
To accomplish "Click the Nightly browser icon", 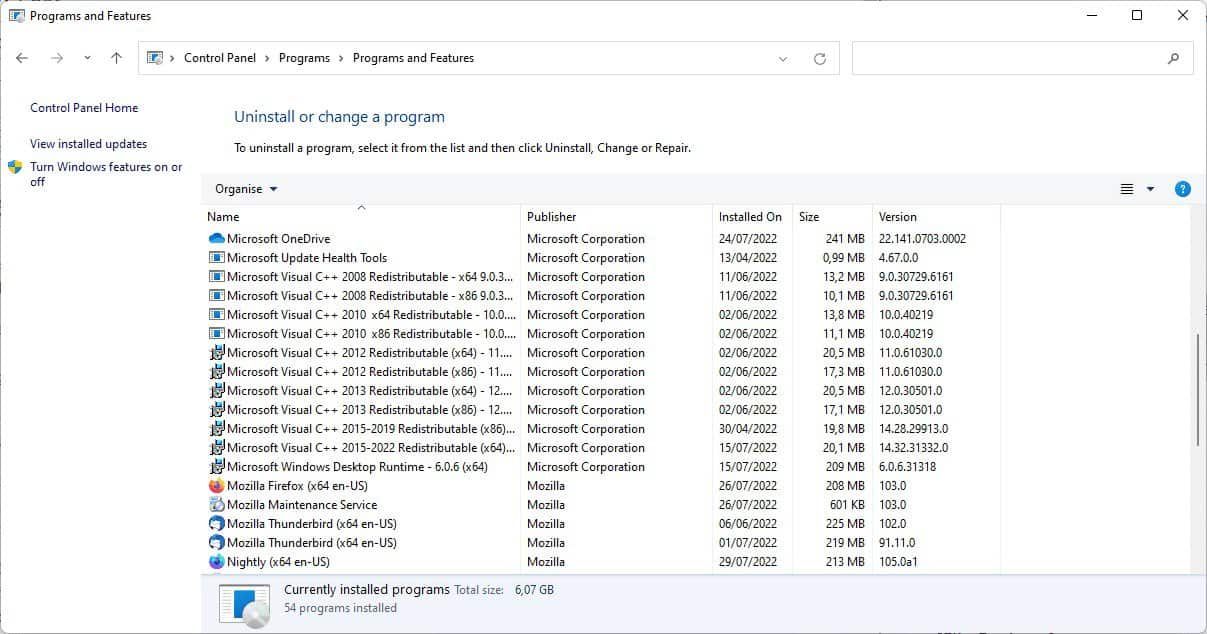I will 217,562.
